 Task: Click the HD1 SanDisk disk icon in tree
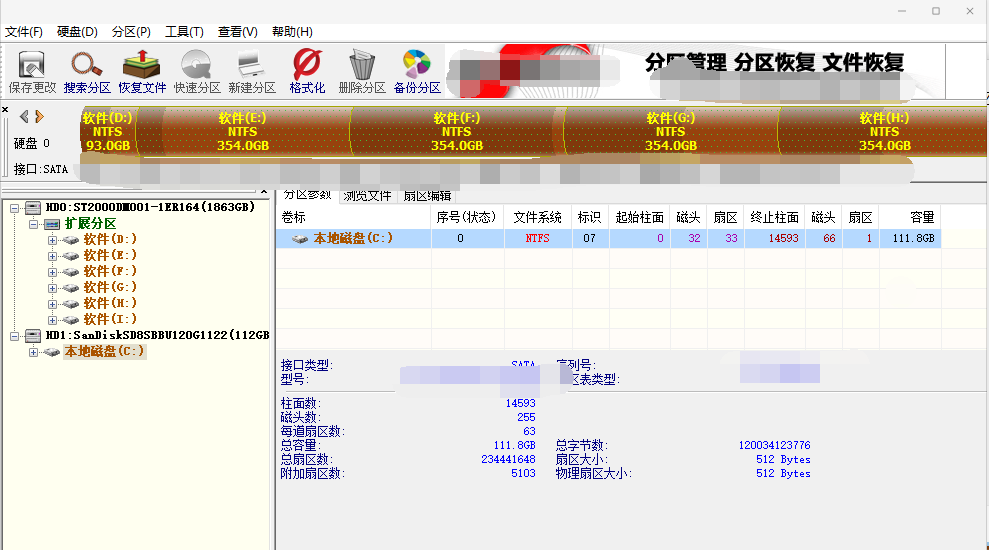tap(33, 336)
